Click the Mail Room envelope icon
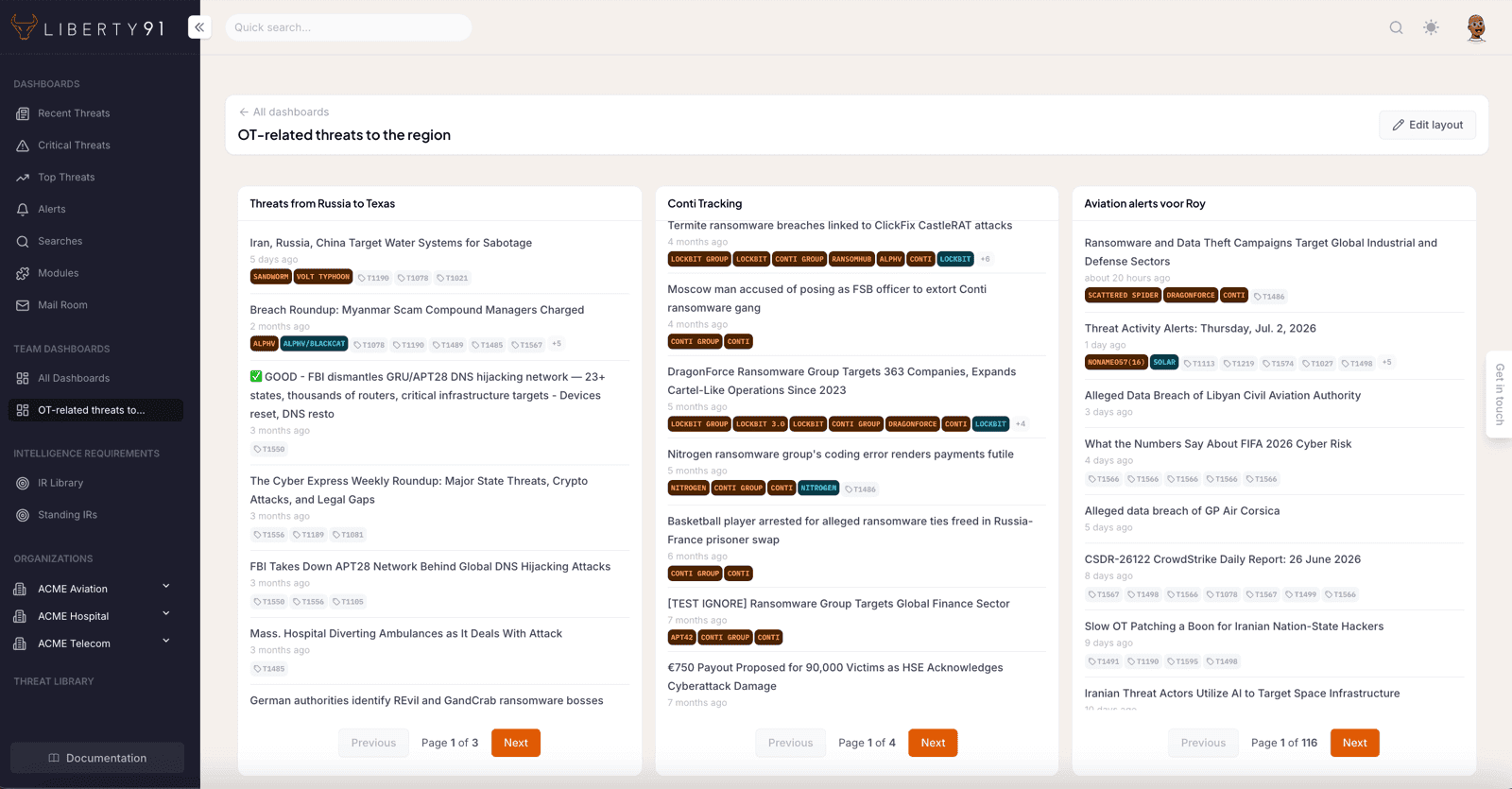The image size is (1512, 789). tap(23, 306)
